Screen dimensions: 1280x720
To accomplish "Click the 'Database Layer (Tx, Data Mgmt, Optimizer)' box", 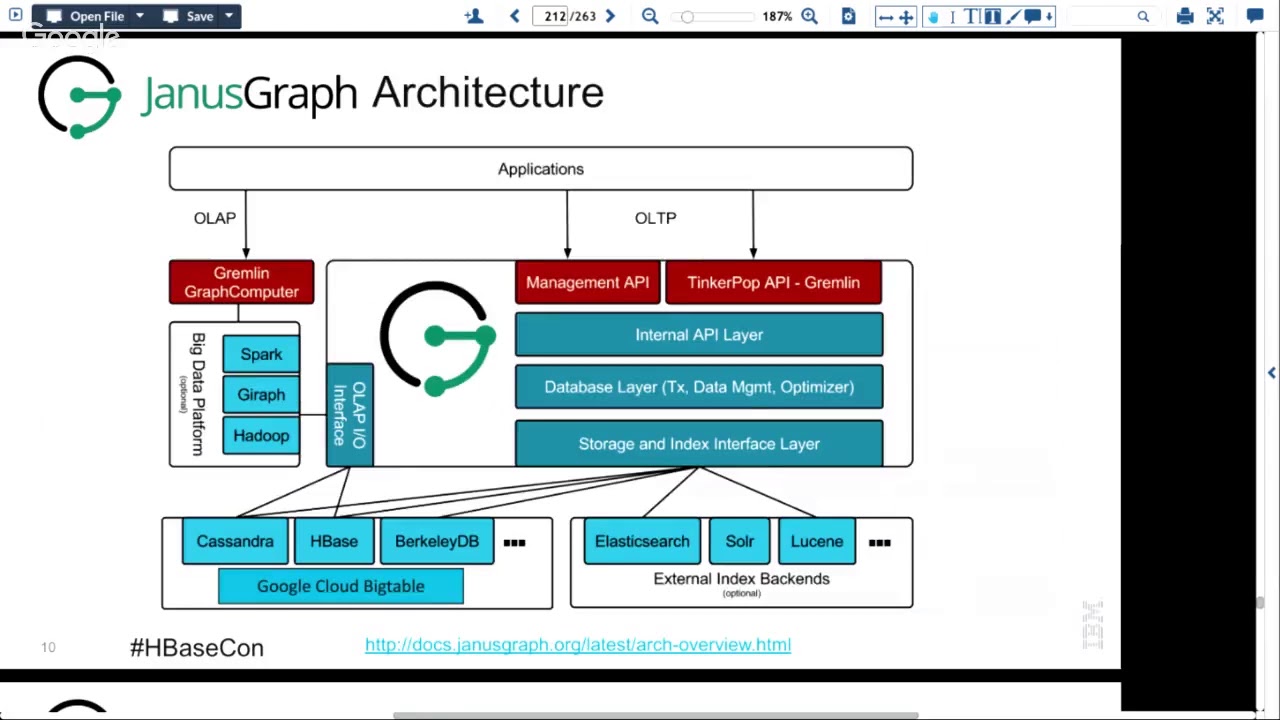I will coord(699,387).
